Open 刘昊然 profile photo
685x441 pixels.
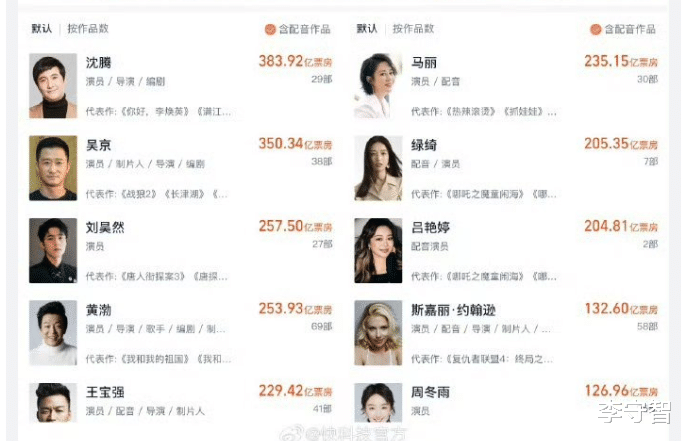pos(53,250)
